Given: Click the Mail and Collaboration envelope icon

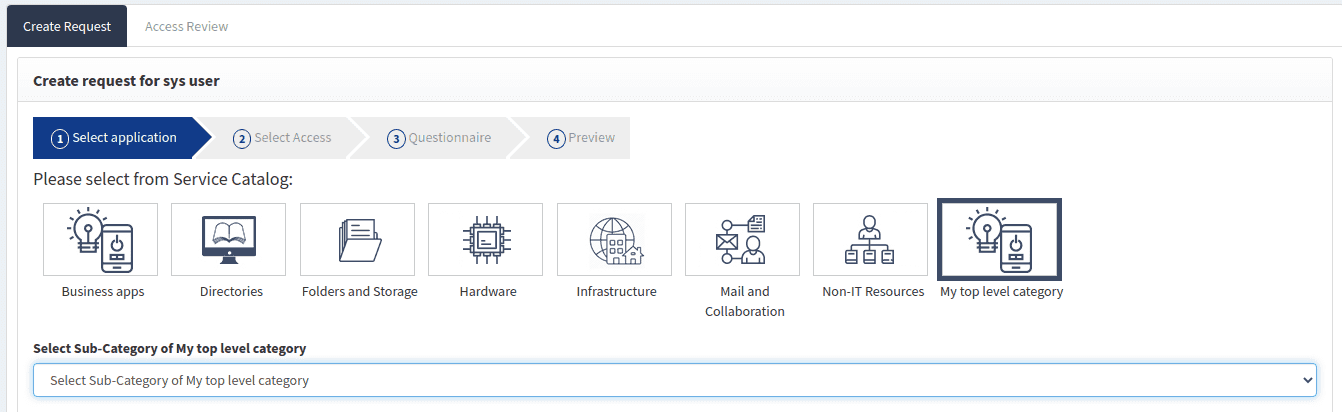Looking at the screenshot, I should click(742, 240).
